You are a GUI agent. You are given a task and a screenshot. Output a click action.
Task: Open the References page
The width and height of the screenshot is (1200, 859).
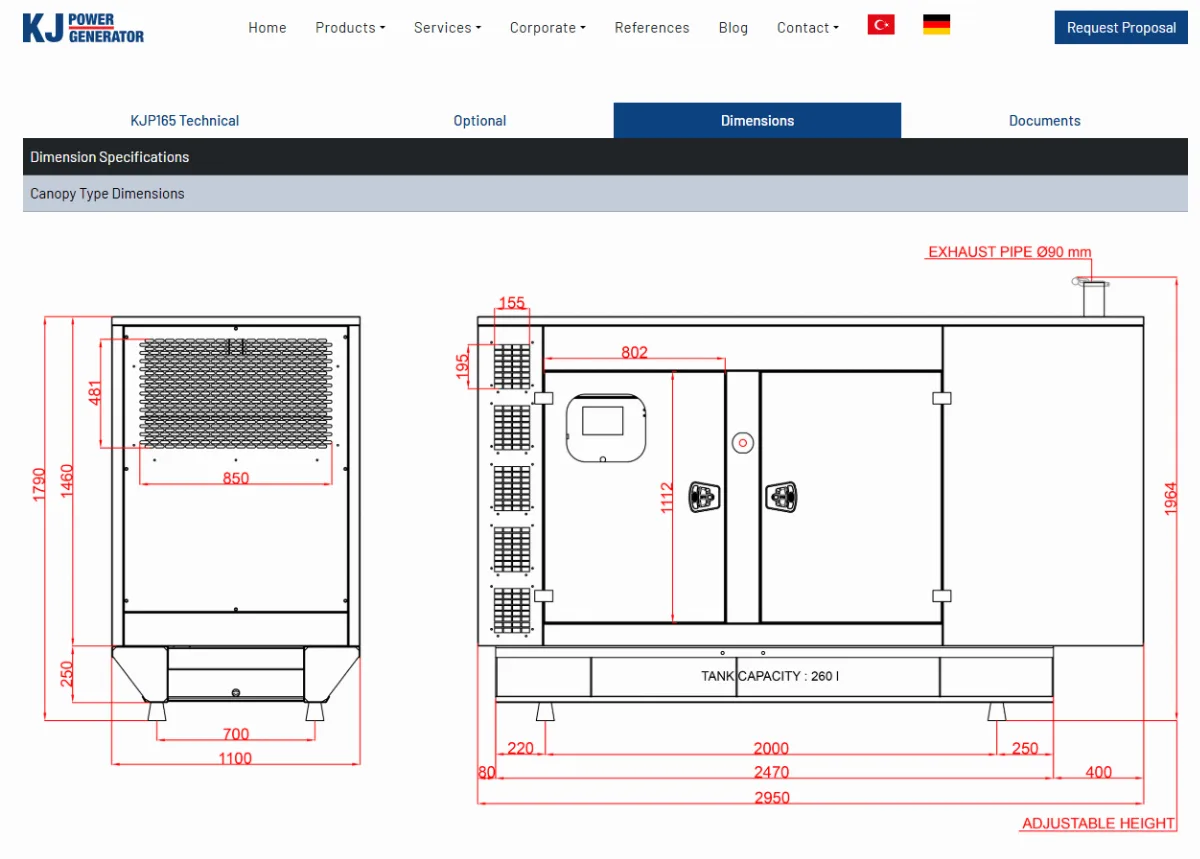click(x=652, y=28)
